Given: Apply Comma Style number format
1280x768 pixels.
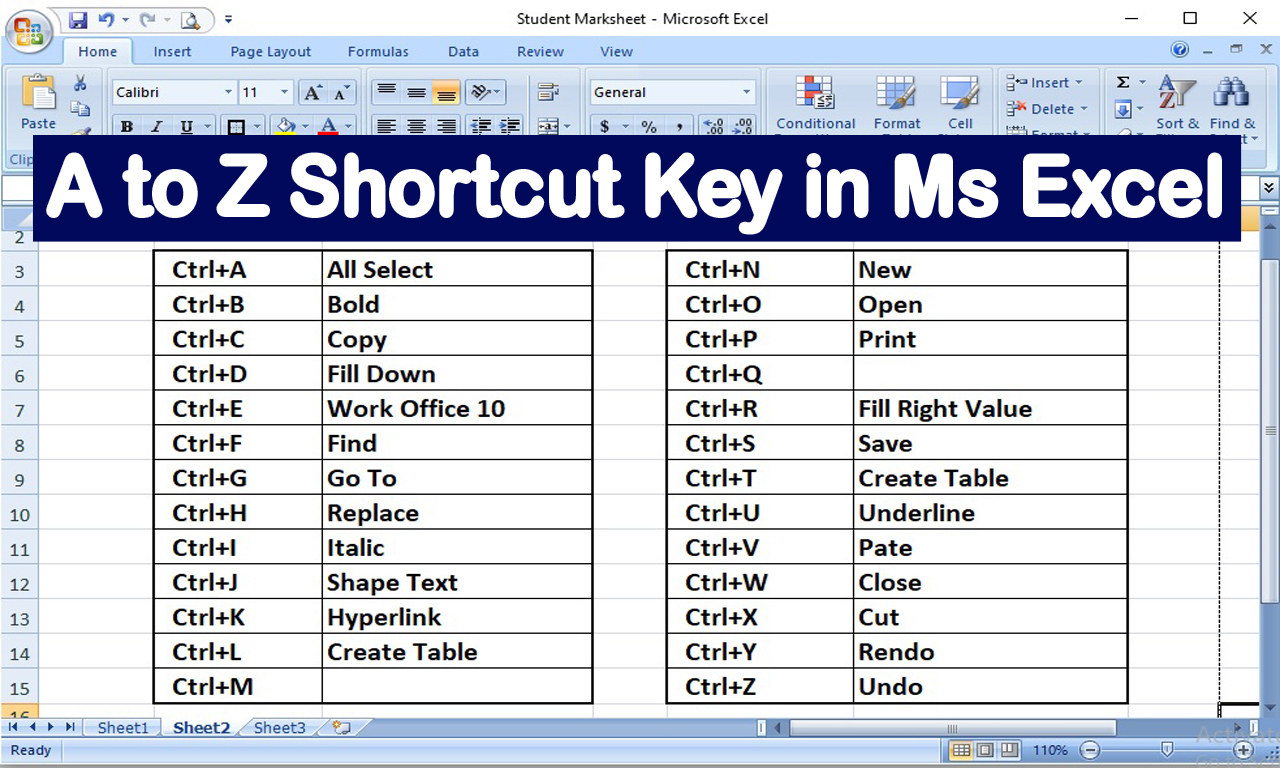Looking at the screenshot, I should point(679,126).
